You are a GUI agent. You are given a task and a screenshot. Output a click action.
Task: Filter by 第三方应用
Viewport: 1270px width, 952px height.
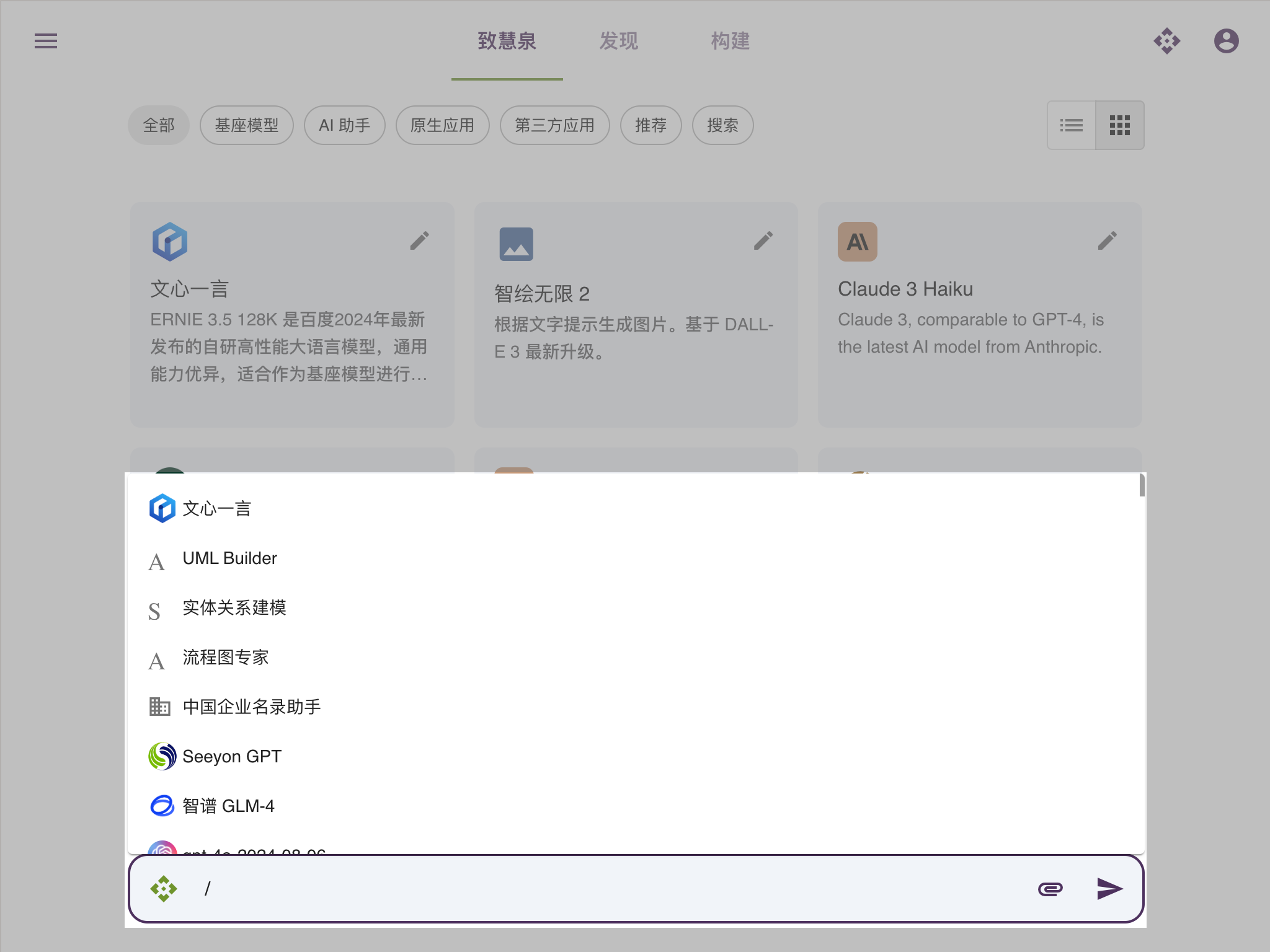pos(555,125)
